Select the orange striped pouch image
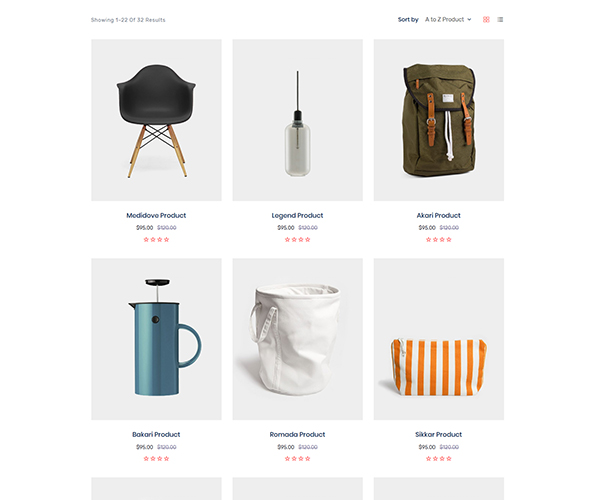 tap(439, 339)
